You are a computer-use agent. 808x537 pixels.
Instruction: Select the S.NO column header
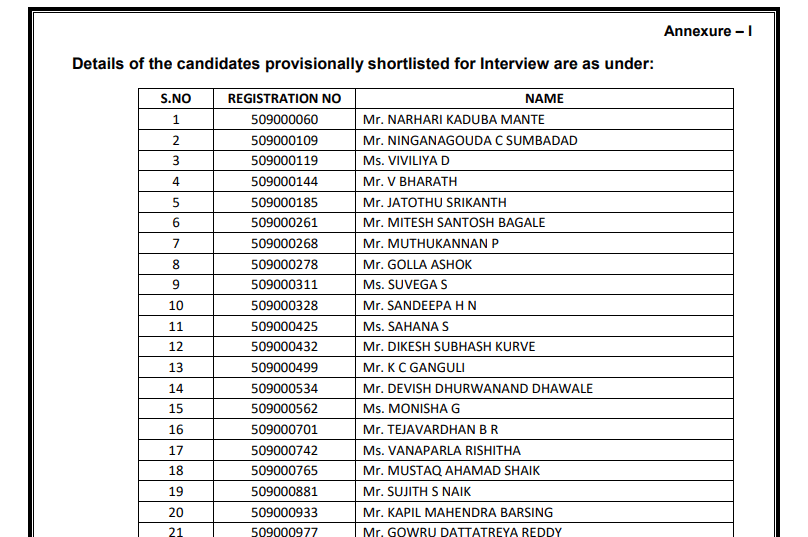pos(175,99)
